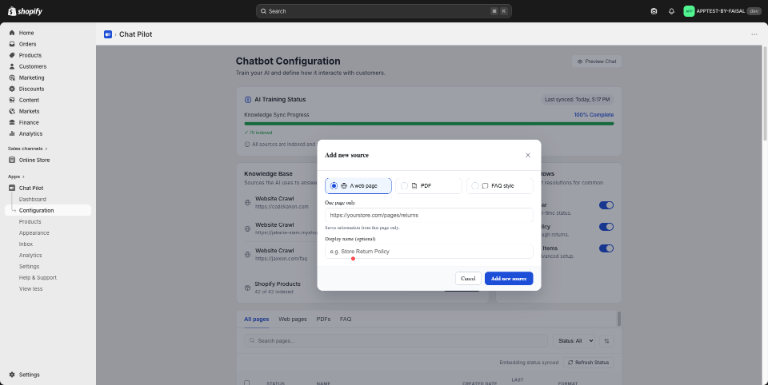
Task: Open the Analytics chart icon in the sidebar
Action: 12,134
